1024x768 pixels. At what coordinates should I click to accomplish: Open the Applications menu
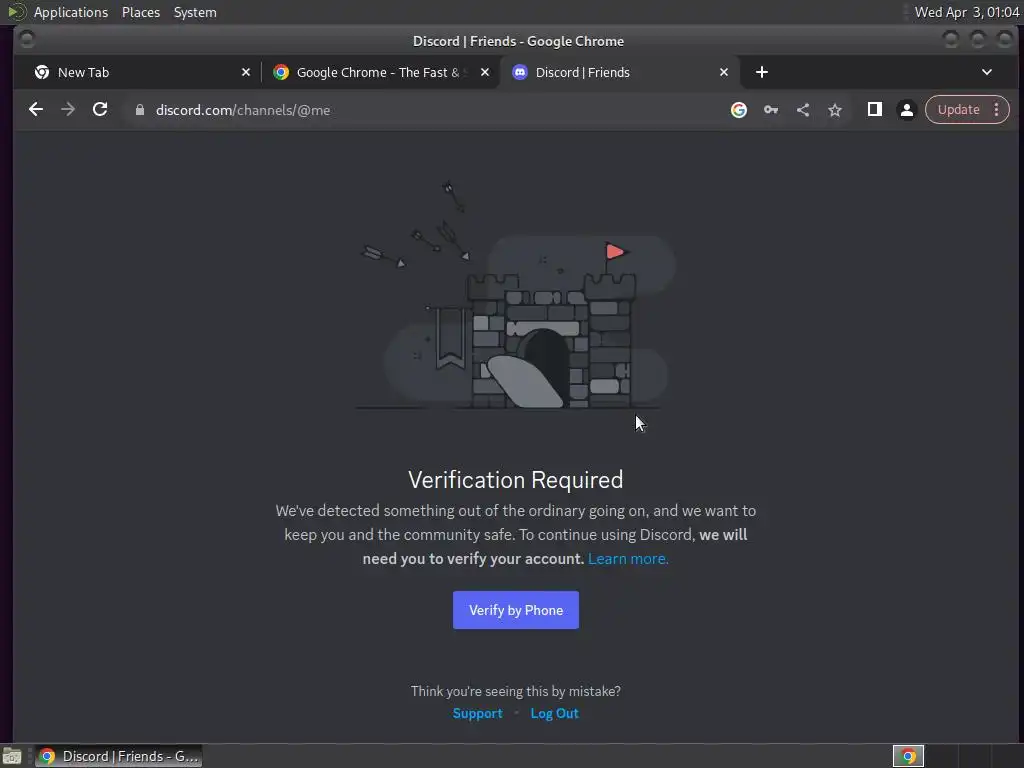[71, 12]
